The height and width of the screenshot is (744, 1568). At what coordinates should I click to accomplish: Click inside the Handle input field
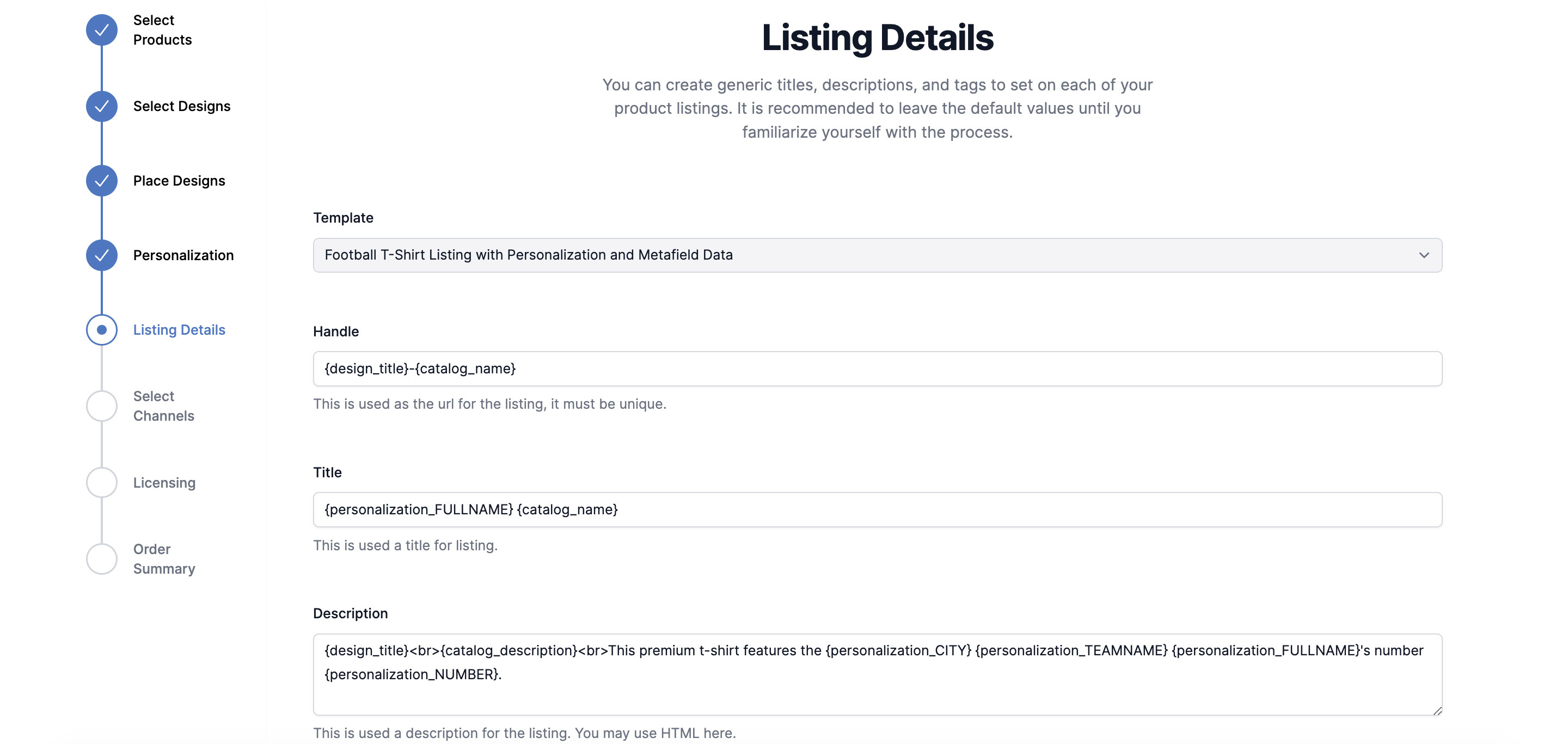tap(877, 368)
